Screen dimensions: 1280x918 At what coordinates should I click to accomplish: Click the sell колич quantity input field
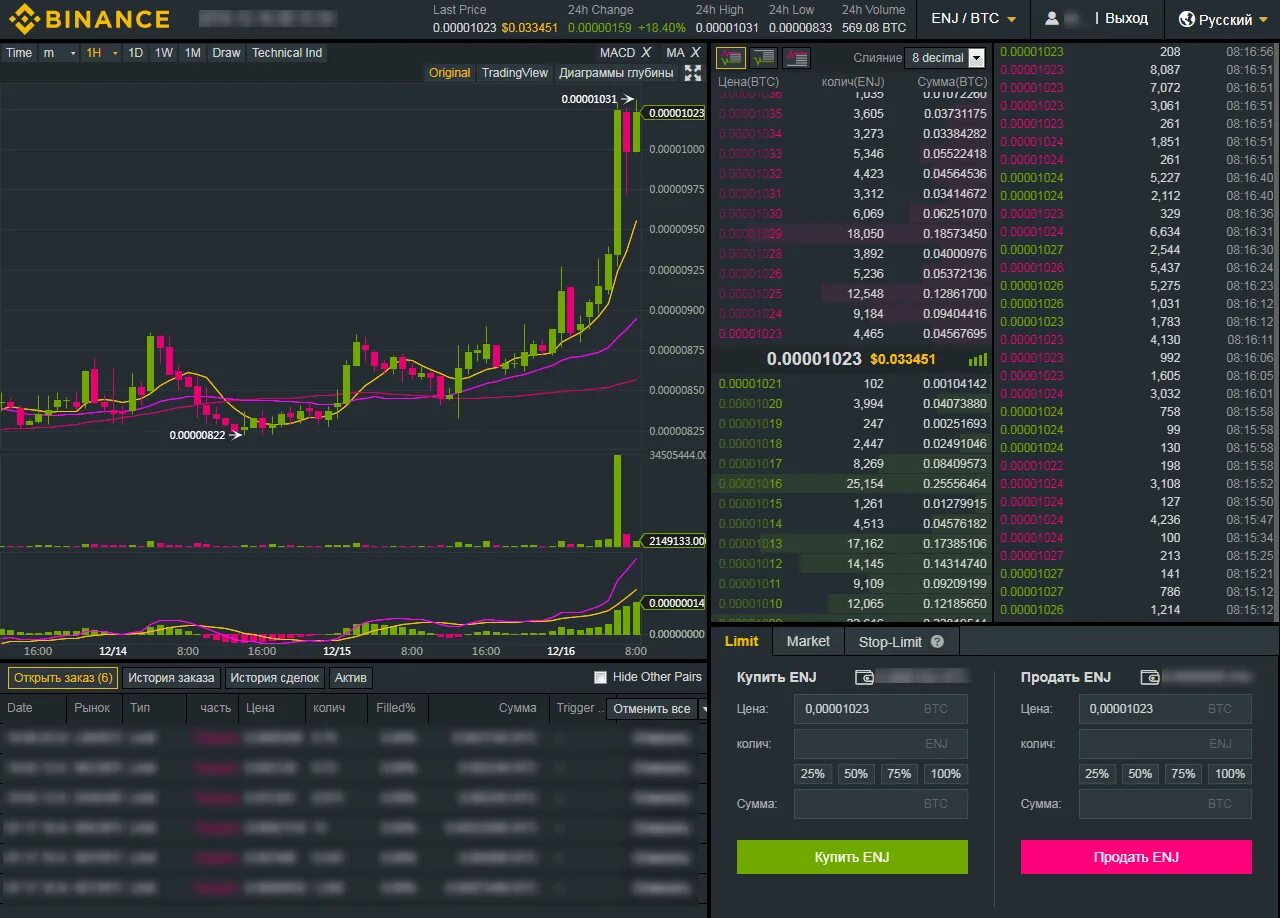tap(1165, 744)
